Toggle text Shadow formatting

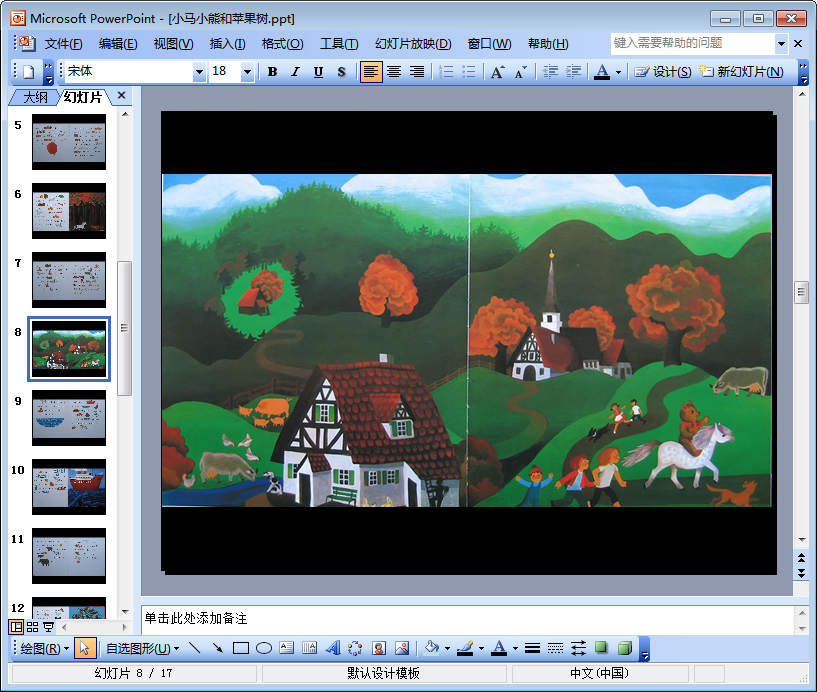tap(341, 72)
